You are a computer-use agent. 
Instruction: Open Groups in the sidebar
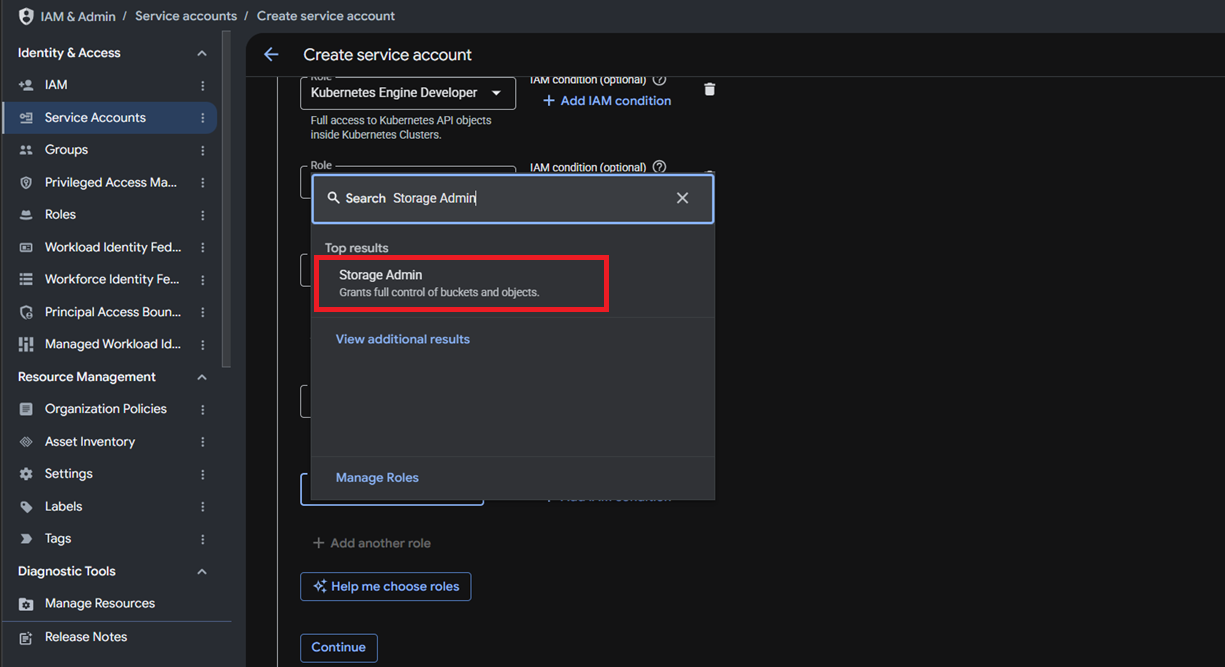(x=66, y=150)
